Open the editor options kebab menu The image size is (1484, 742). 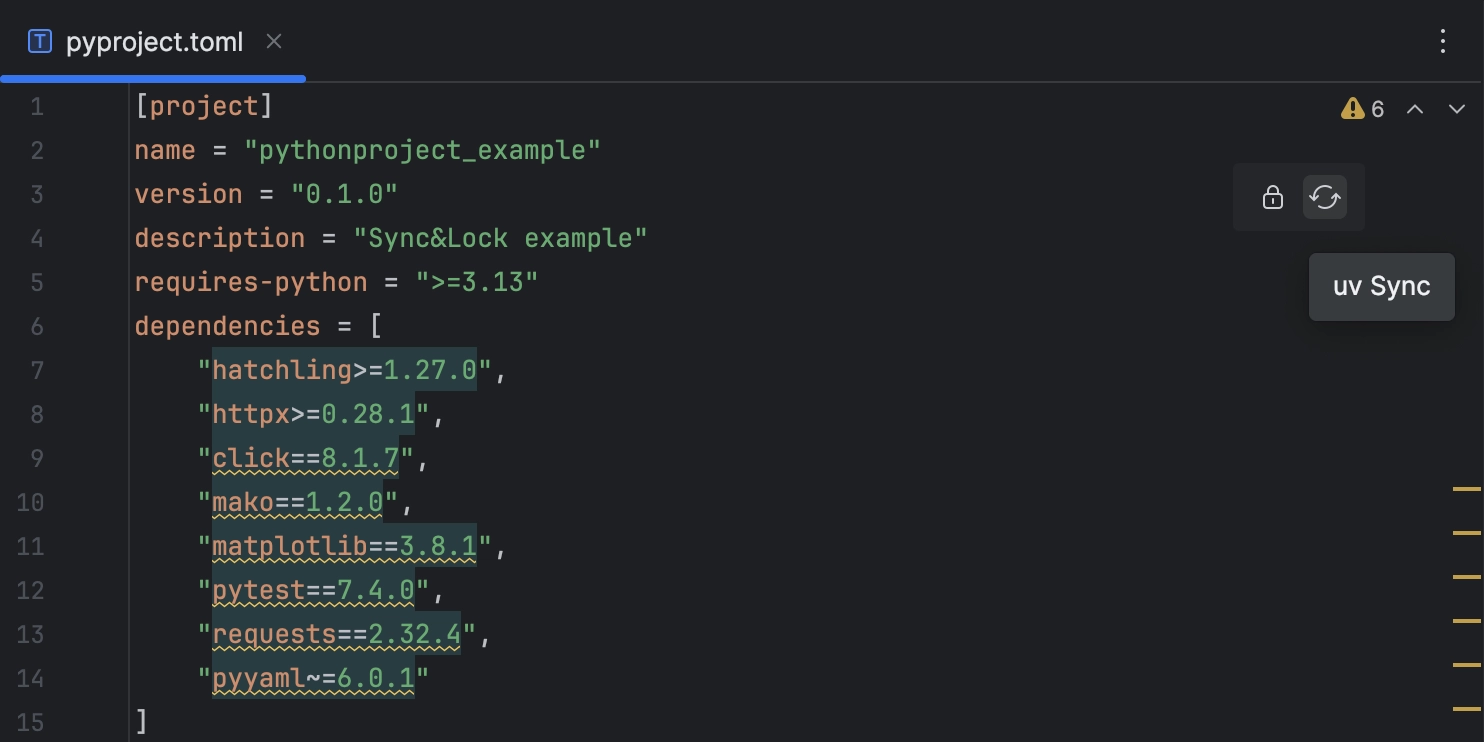pyautogui.click(x=1443, y=41)
